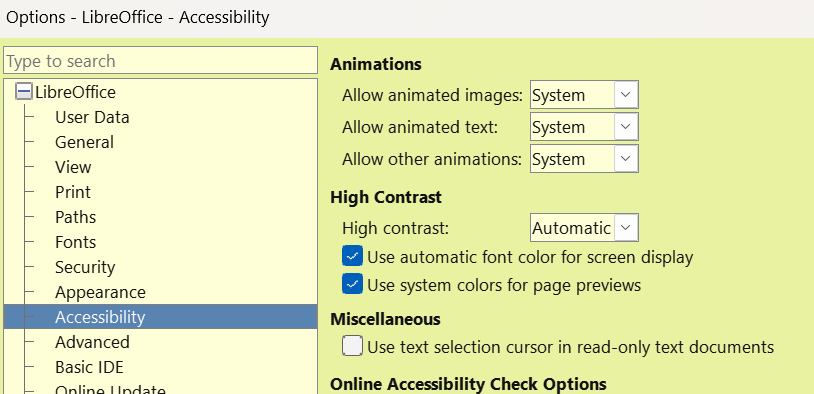Select the View tree entry
This screenshot has height=394, width=814.
pos(73,167)
